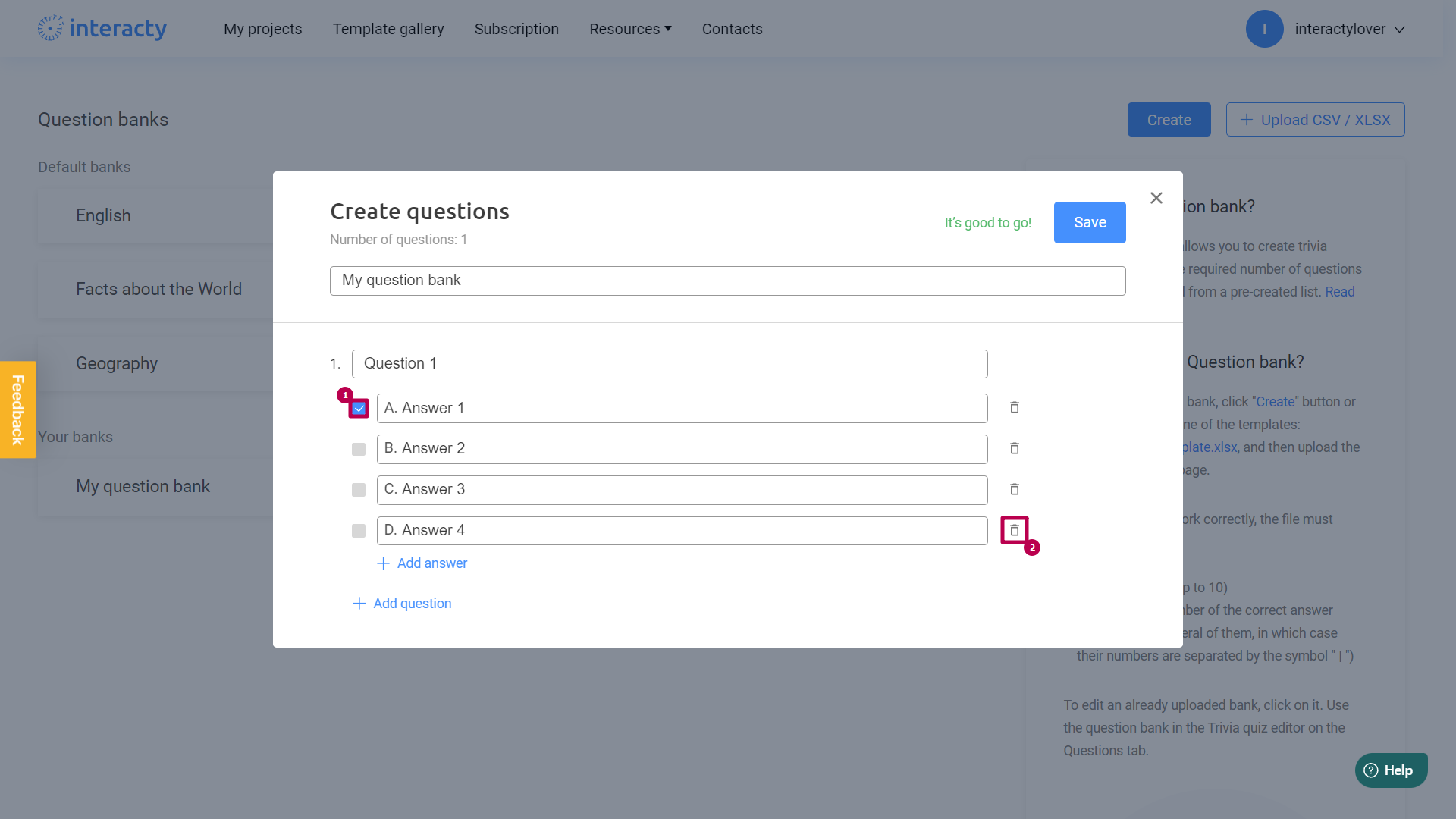
Task: Mark Answer 3 as correct
Action: coord(359,491)
